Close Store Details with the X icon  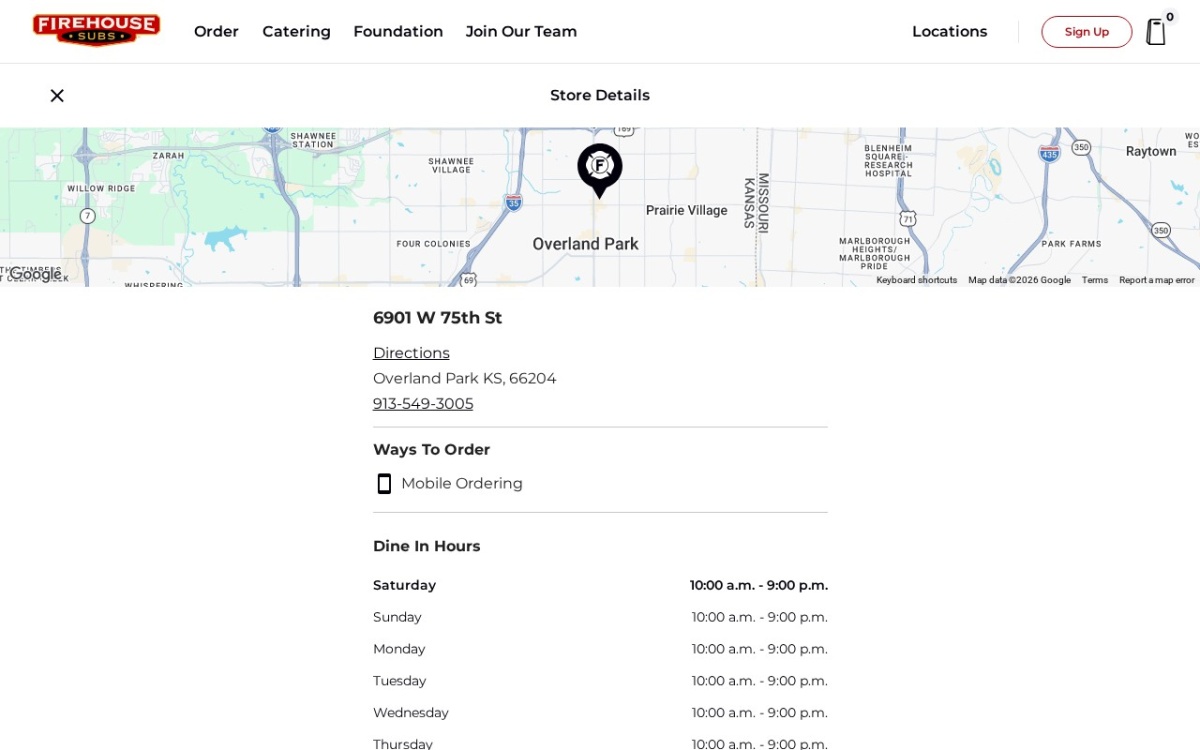tap(57, 96)
